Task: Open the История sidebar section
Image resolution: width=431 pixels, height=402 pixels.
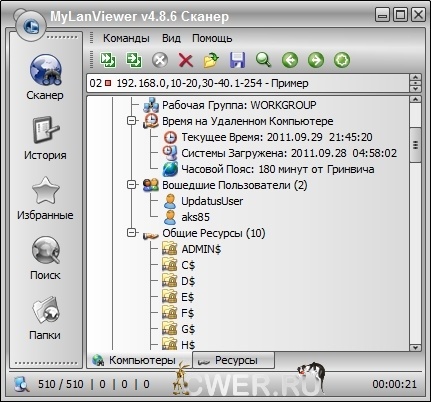Action: pyautogui.click(x=45, y=138)
